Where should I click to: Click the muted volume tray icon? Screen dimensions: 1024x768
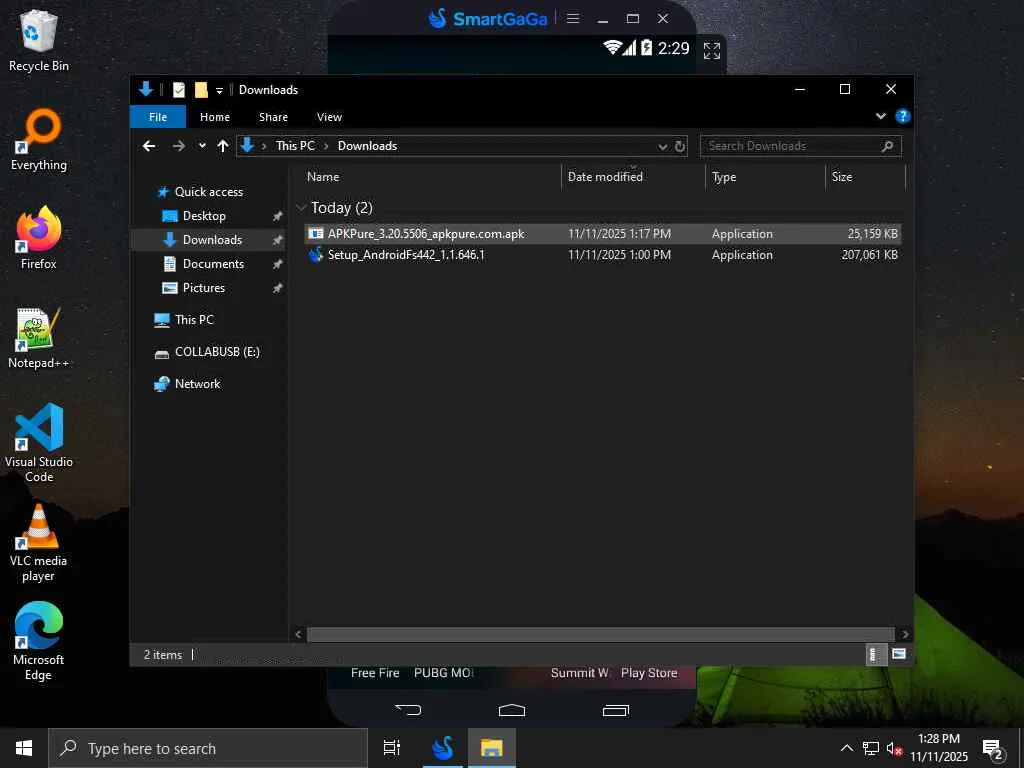coord(894,749)
